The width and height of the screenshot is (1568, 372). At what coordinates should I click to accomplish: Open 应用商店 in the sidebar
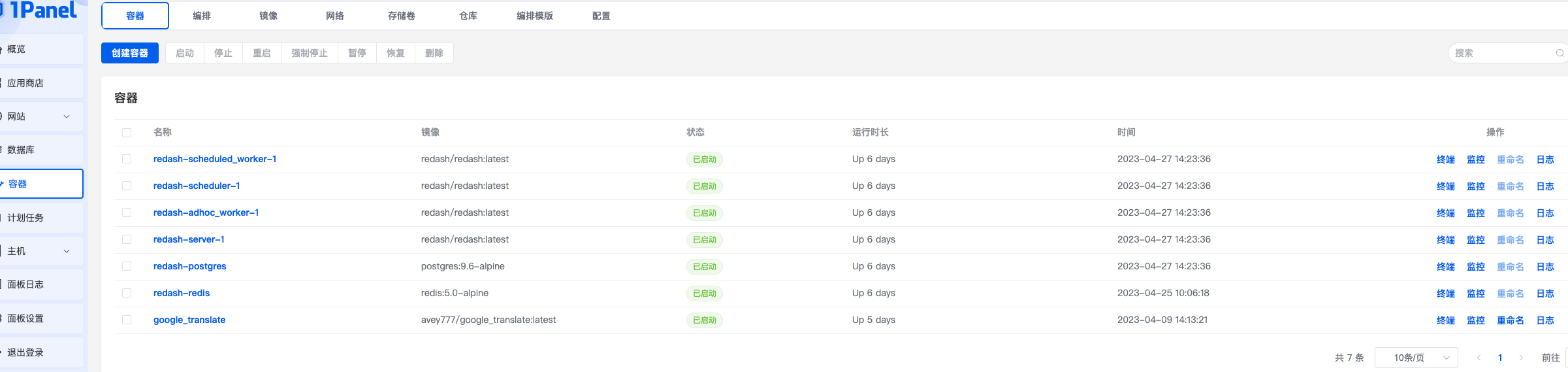tap(41, 83)
